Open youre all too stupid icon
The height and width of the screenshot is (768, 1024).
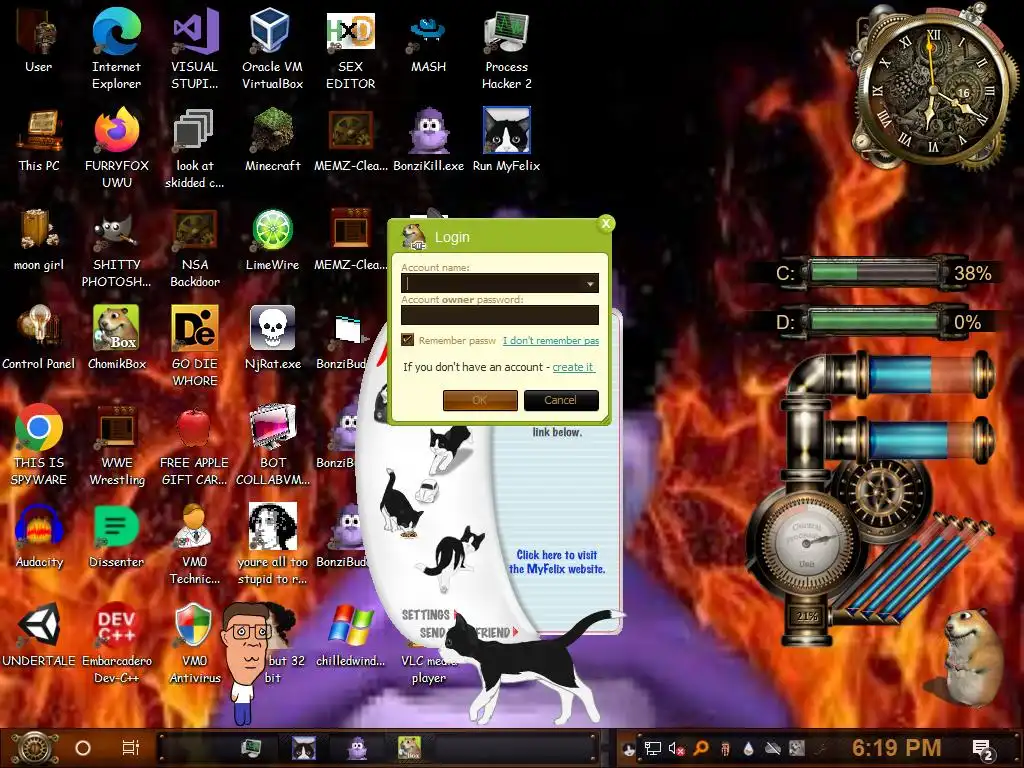click(272, 528)
